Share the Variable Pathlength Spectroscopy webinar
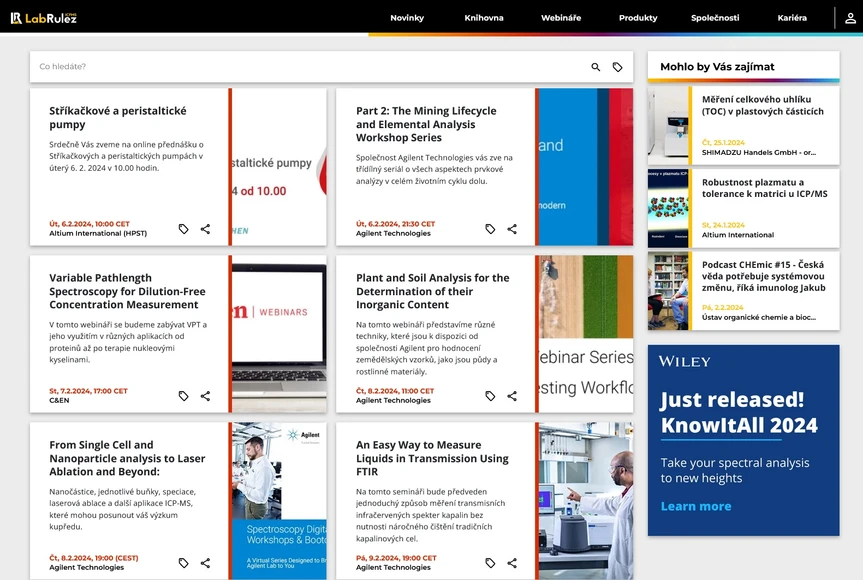Viewport: 863px width, 580px height. (x=205, y=396)
